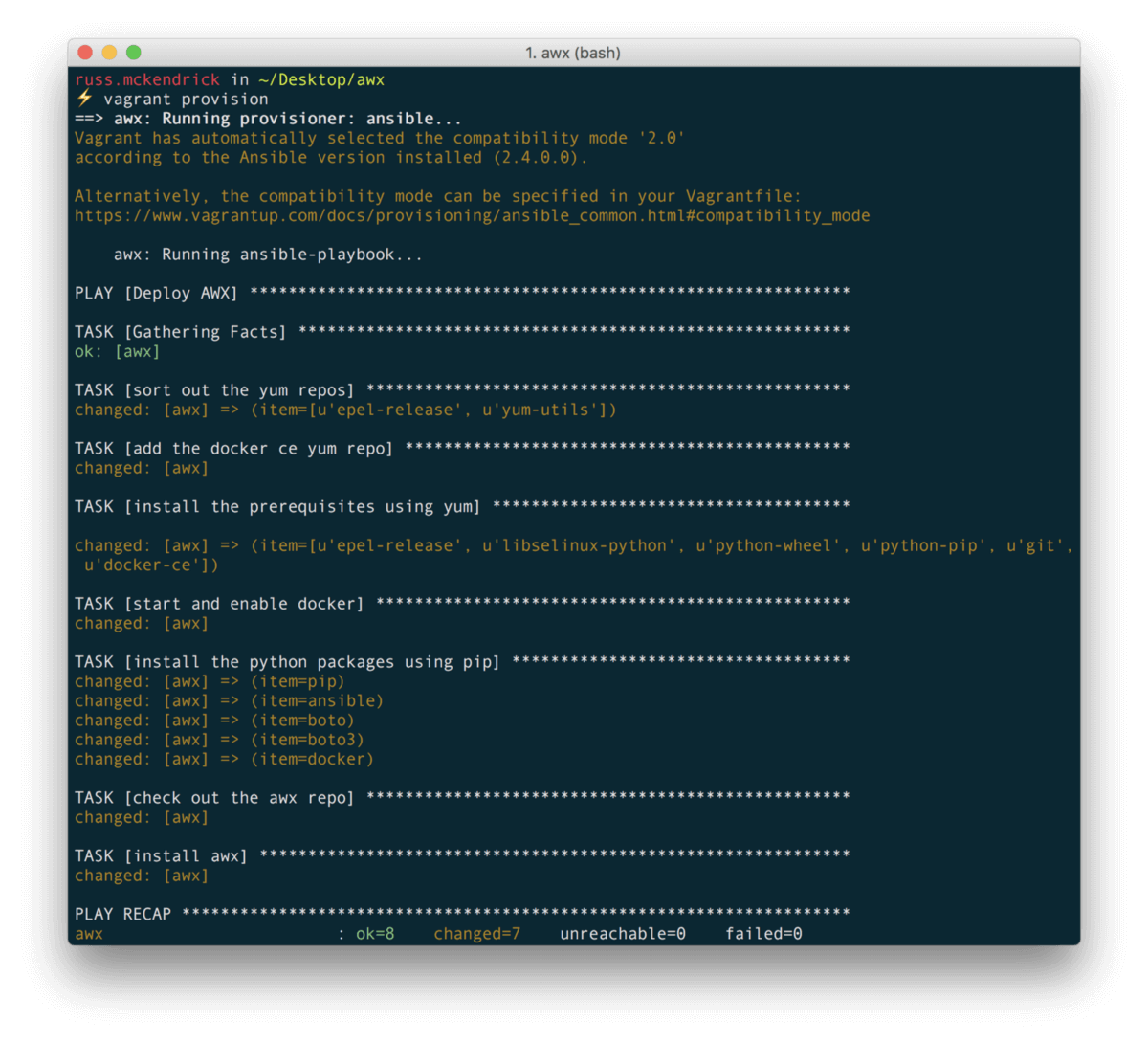This screenshot has height=1042, width=1148.
Task: Click the 'failed=0' recap value
Action: coord(763,934)
